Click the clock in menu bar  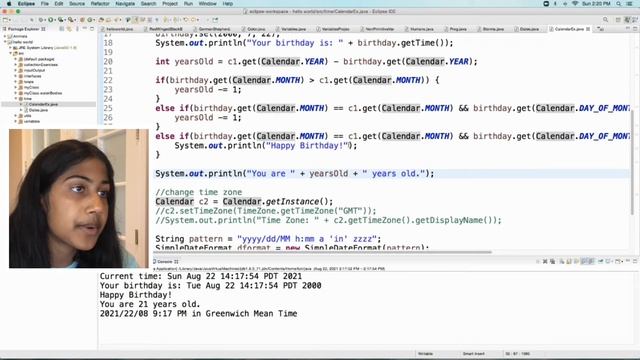(x=596, y=4)
